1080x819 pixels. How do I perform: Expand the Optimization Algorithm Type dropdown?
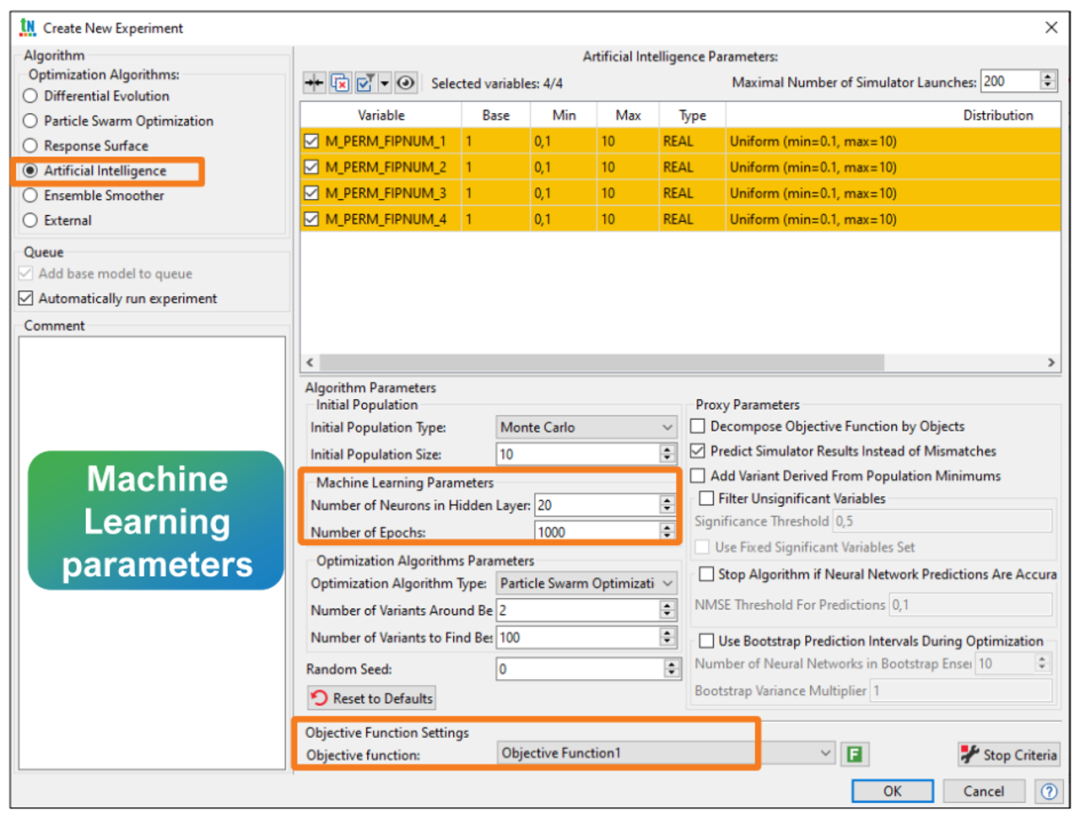pos(586,583)
